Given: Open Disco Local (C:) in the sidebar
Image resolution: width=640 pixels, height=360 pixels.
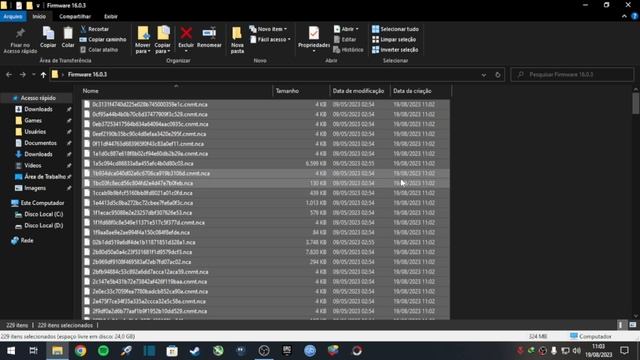Looking at the screenshot, I should pos(43,214).
